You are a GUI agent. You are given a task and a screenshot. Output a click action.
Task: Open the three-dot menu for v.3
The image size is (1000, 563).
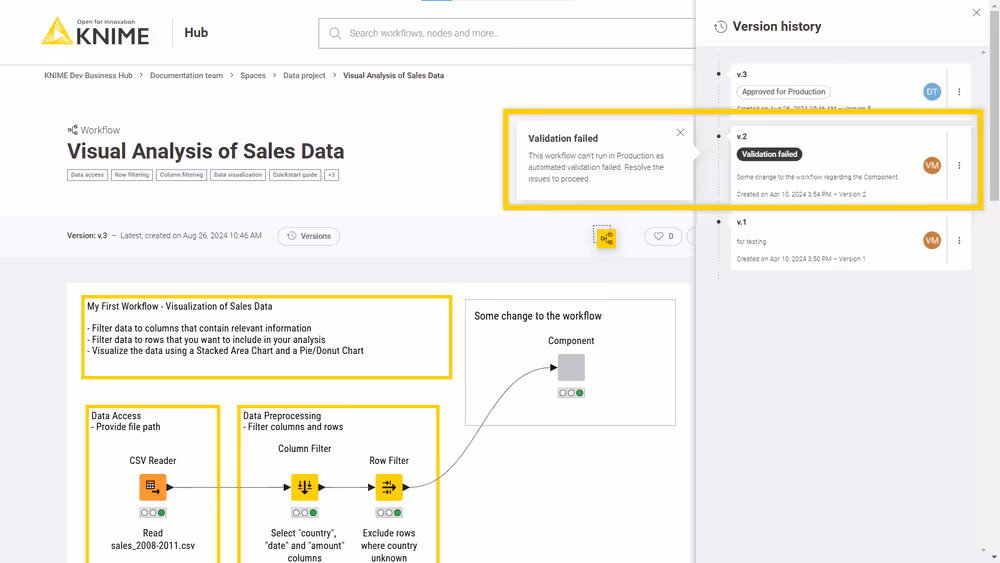(959, 92)
